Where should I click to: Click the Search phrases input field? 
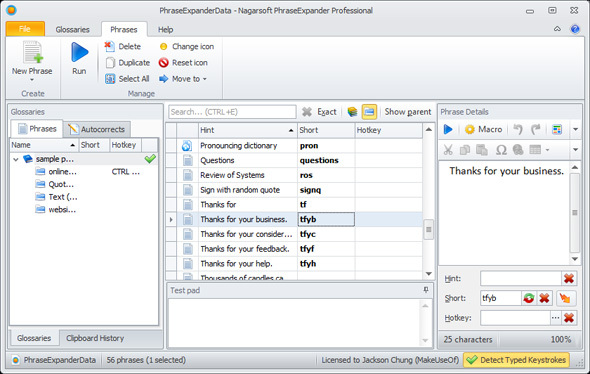[232, 112]
